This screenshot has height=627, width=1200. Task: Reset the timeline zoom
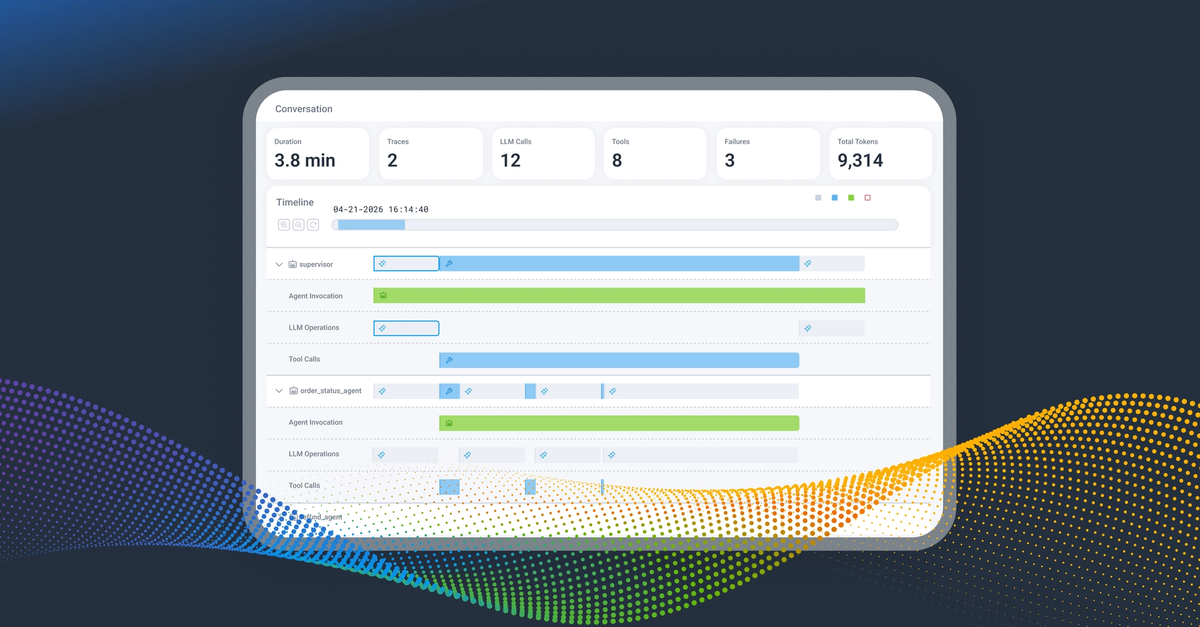click(x=313, y=225)
